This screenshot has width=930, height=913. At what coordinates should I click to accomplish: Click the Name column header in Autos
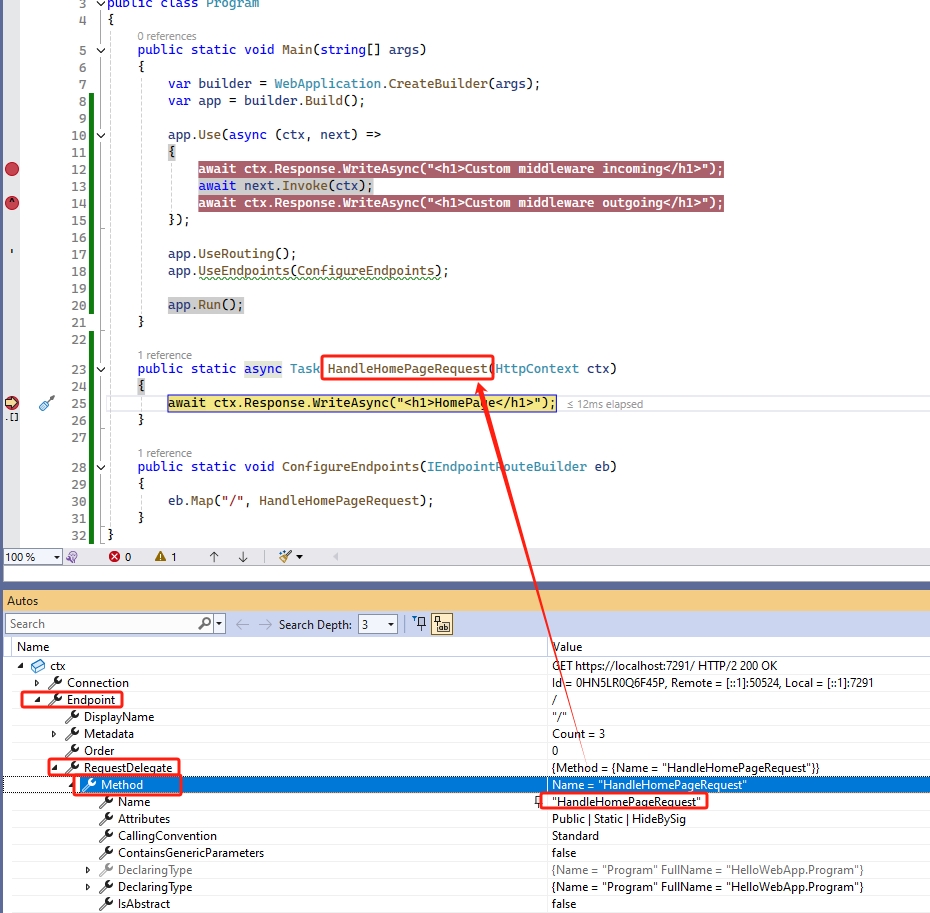click(33, 647)
